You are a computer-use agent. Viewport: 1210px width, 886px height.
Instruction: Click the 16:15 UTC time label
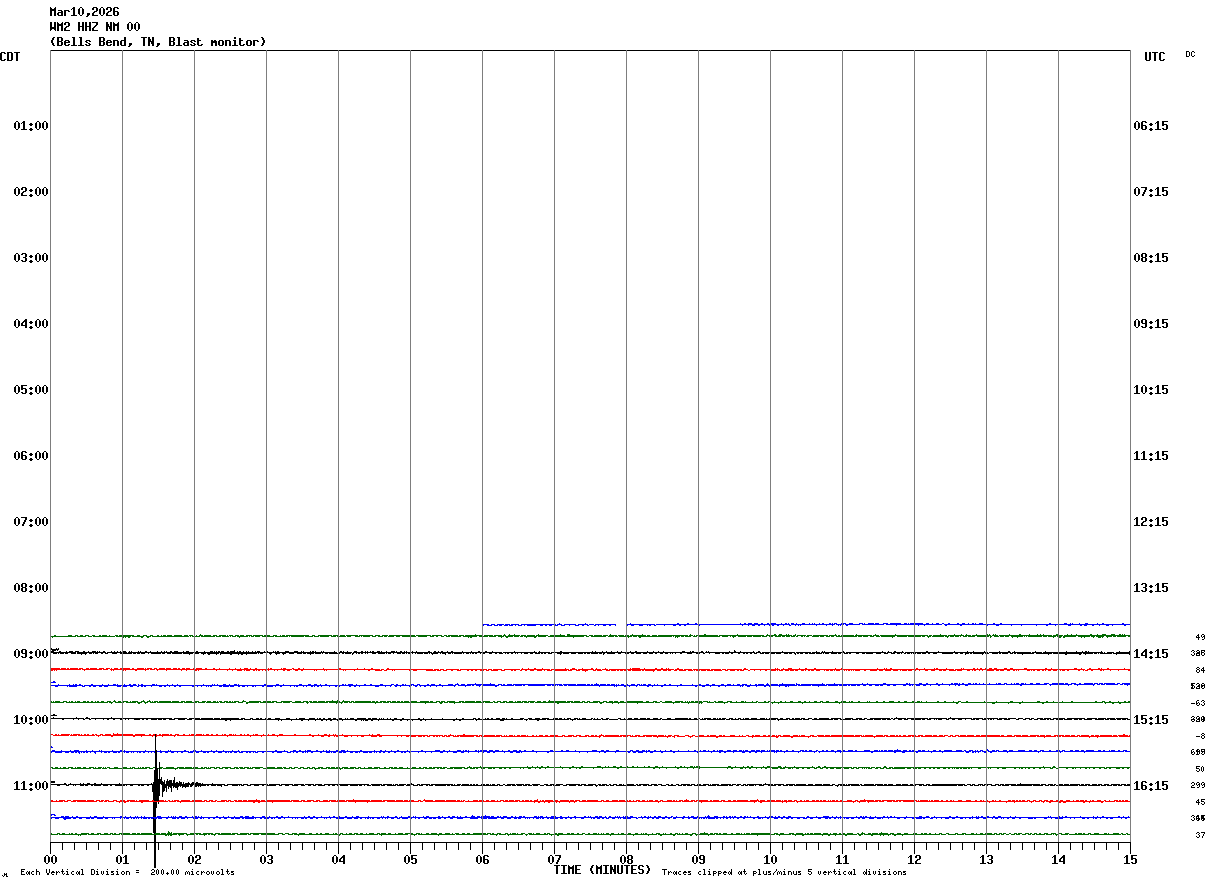(1151, 786)
